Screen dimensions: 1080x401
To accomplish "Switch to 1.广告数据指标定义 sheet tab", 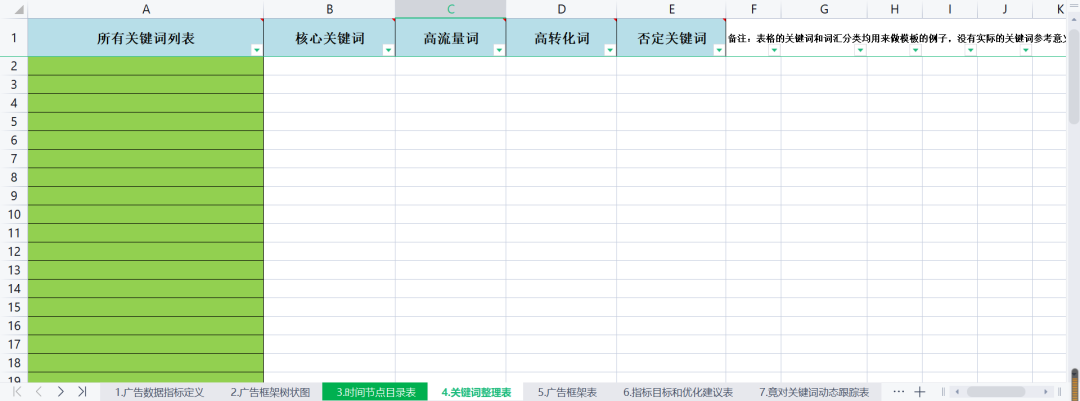I will pyautogui.click(x=159, y=392).
